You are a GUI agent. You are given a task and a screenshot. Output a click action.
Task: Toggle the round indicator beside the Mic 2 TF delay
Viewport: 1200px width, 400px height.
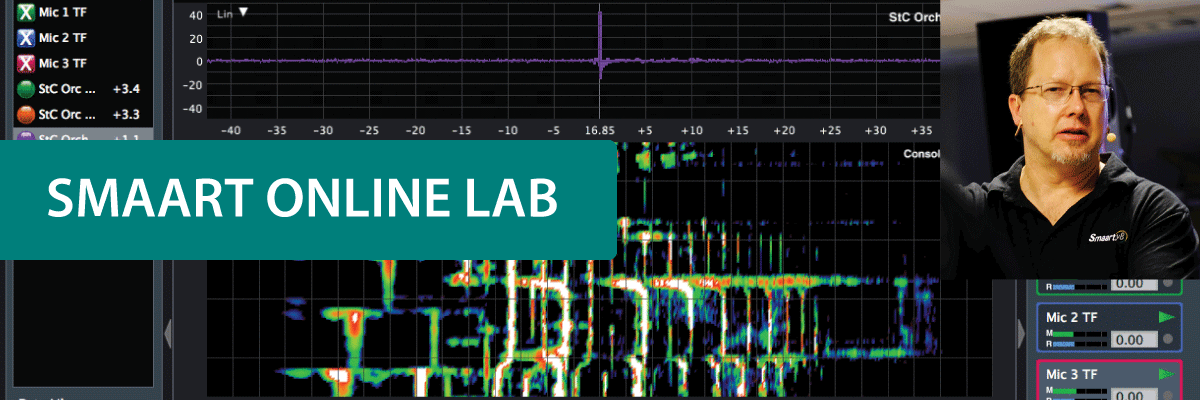[1169, 340]
